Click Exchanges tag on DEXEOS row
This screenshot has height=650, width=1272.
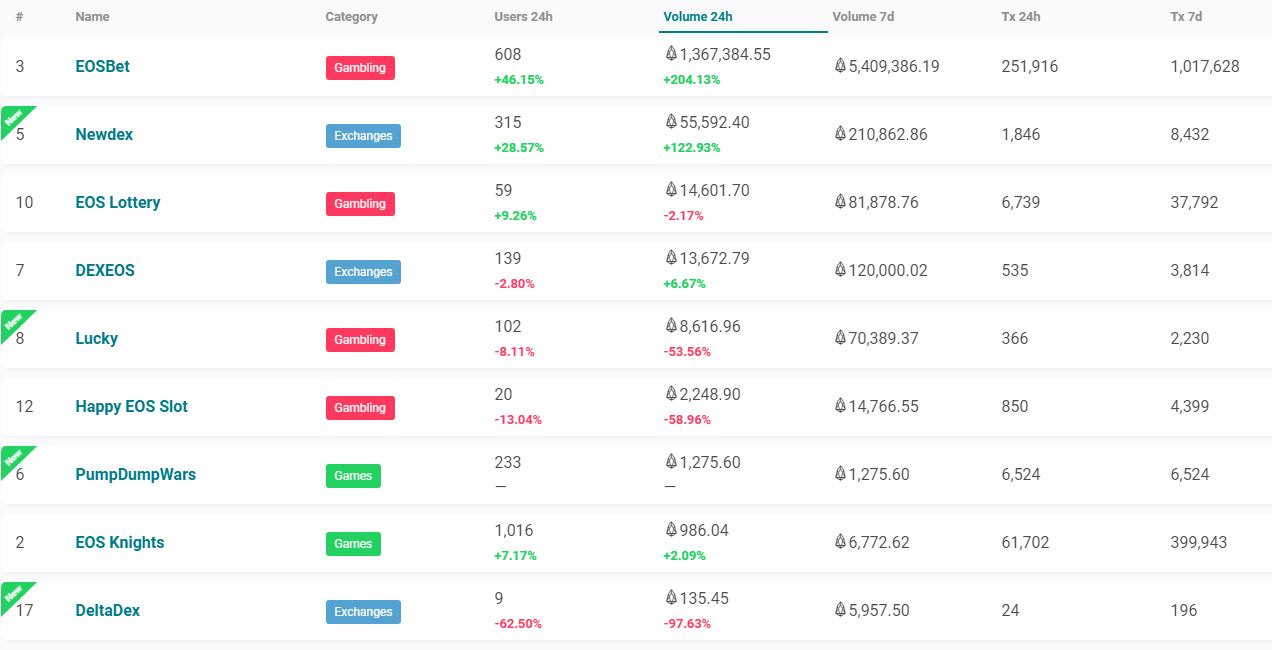click(x=363, y=272)
